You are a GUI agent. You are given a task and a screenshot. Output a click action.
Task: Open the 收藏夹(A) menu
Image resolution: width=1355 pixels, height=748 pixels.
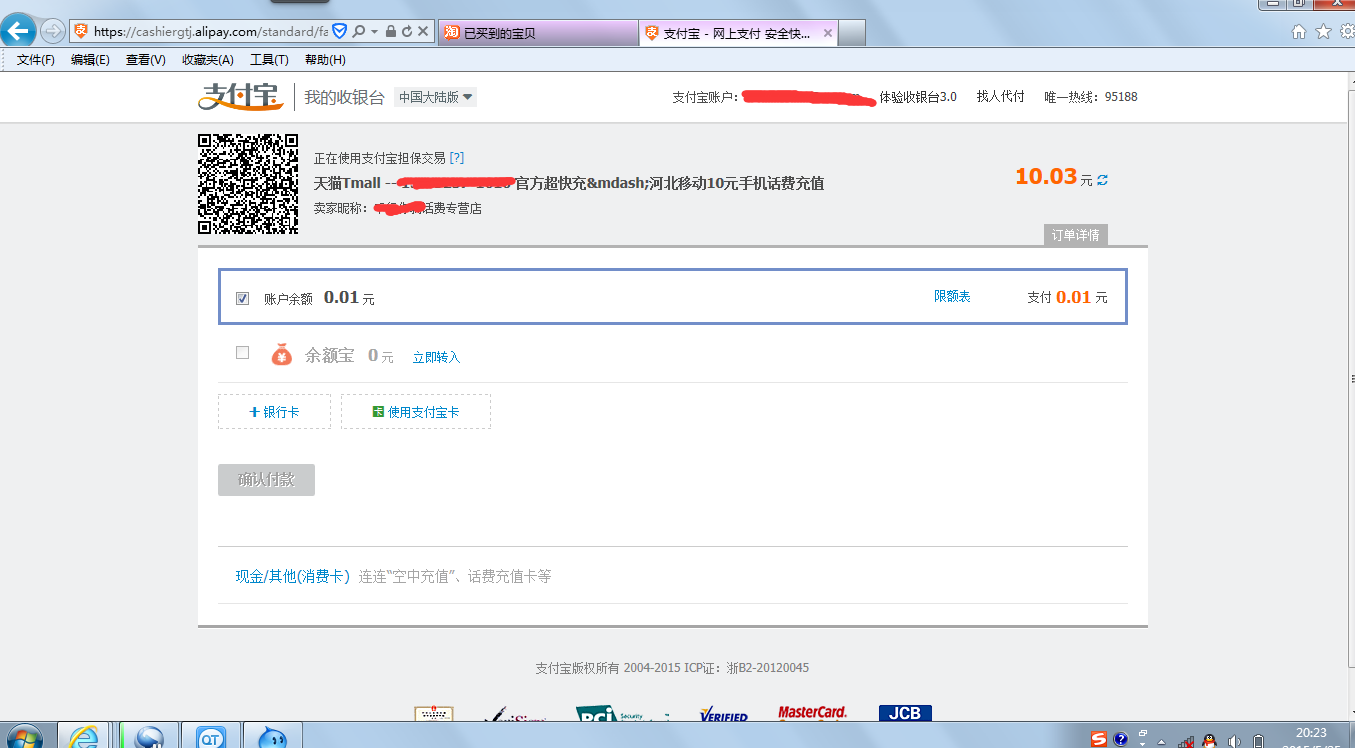tap(208, 60)
